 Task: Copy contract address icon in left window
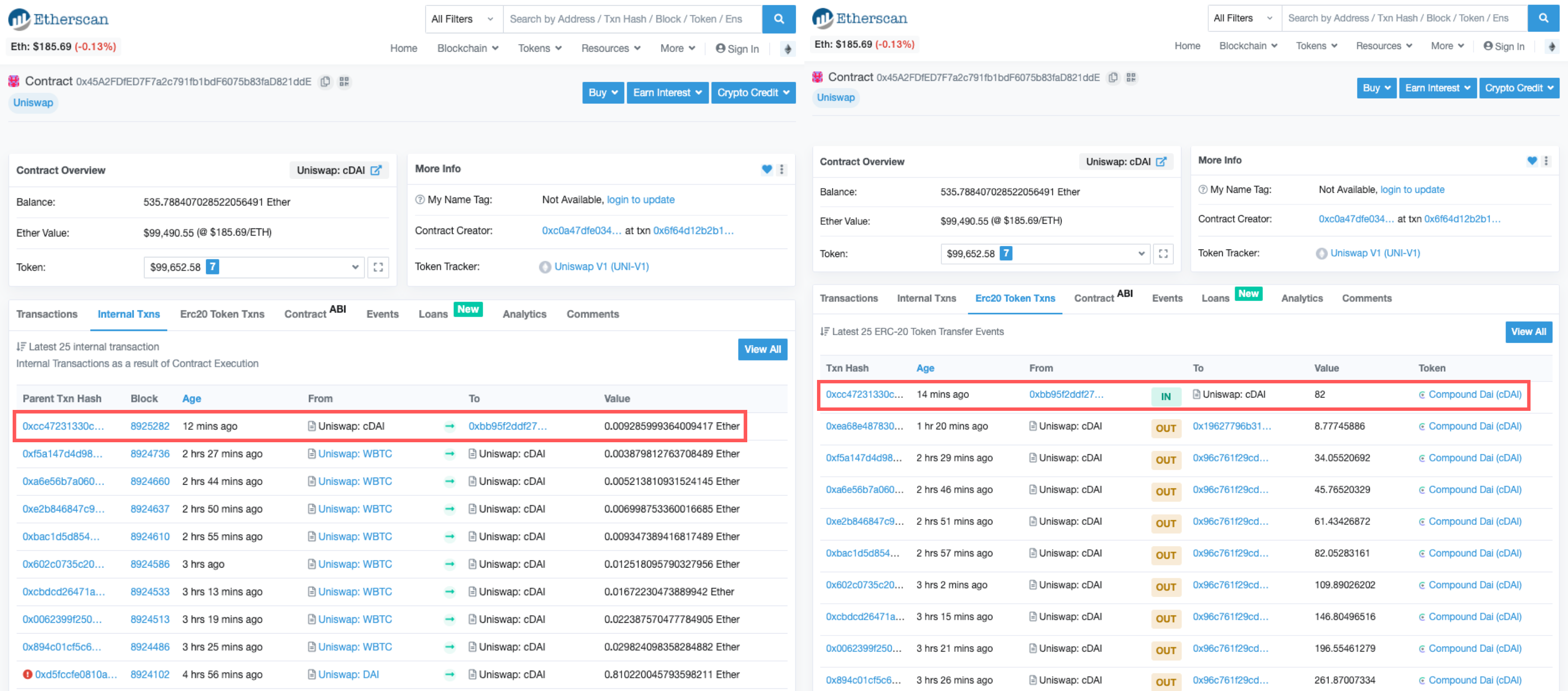click(x=326, y=82)
